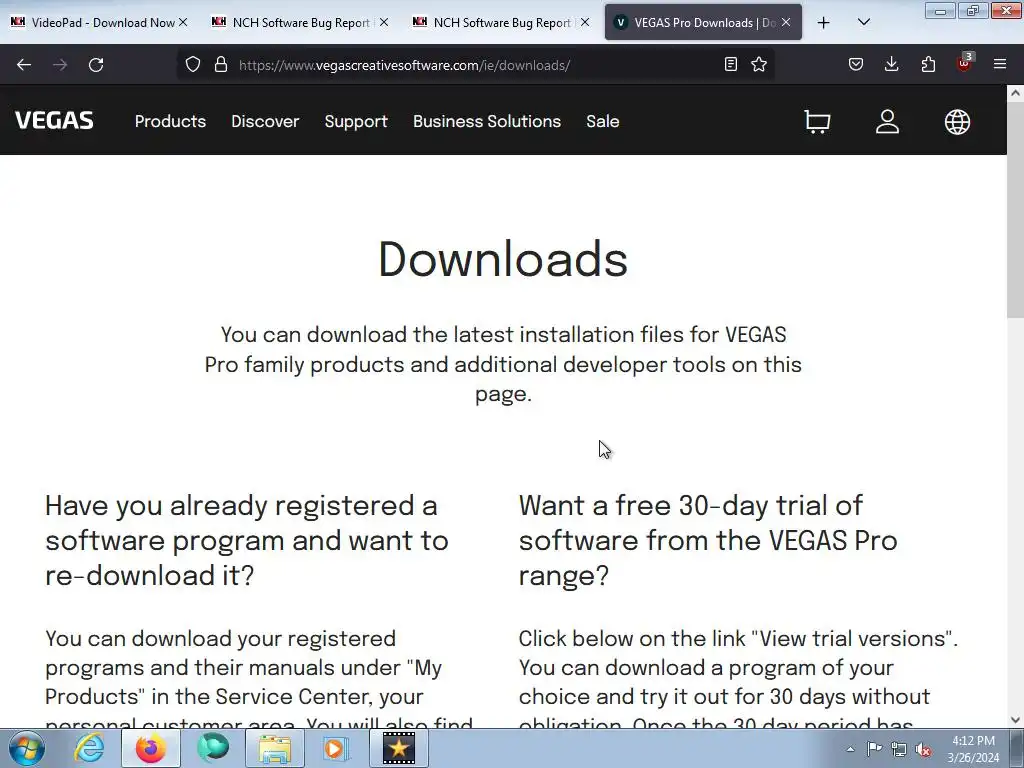Toggle reader view icon in address bar
The width and height of the screenshot is (1024, 768).
click(731, 65)
